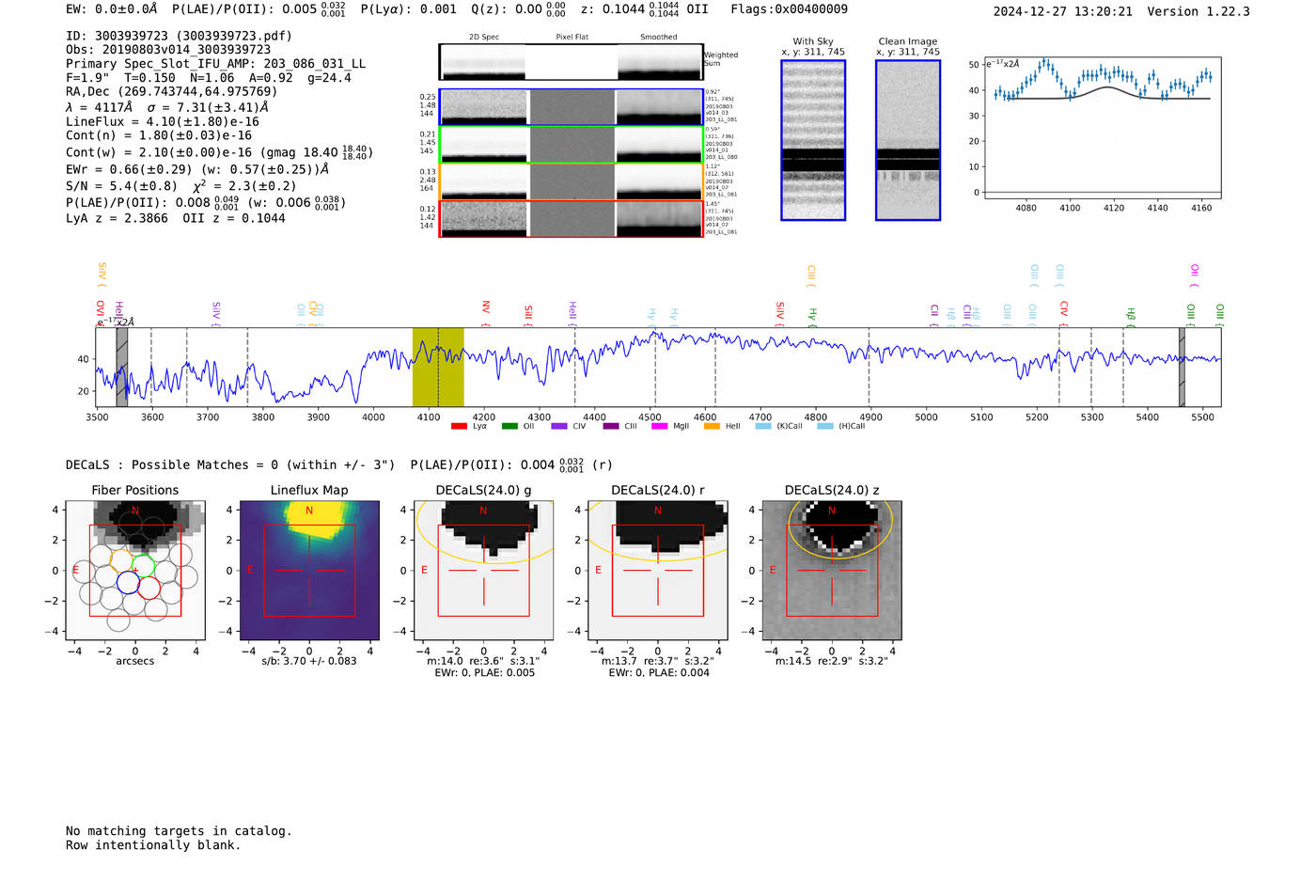Click the Obs 20190803v014 line
Screen dimensions: 1316x896
(x=168, y=50)
